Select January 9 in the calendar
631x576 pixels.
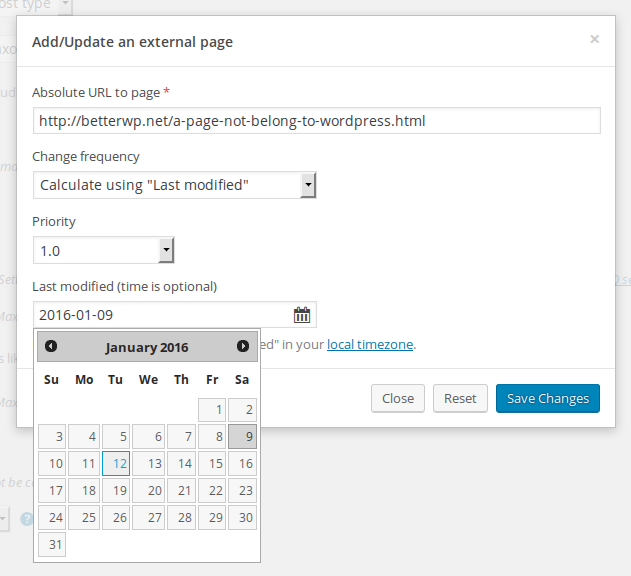[x=242, y=437]
